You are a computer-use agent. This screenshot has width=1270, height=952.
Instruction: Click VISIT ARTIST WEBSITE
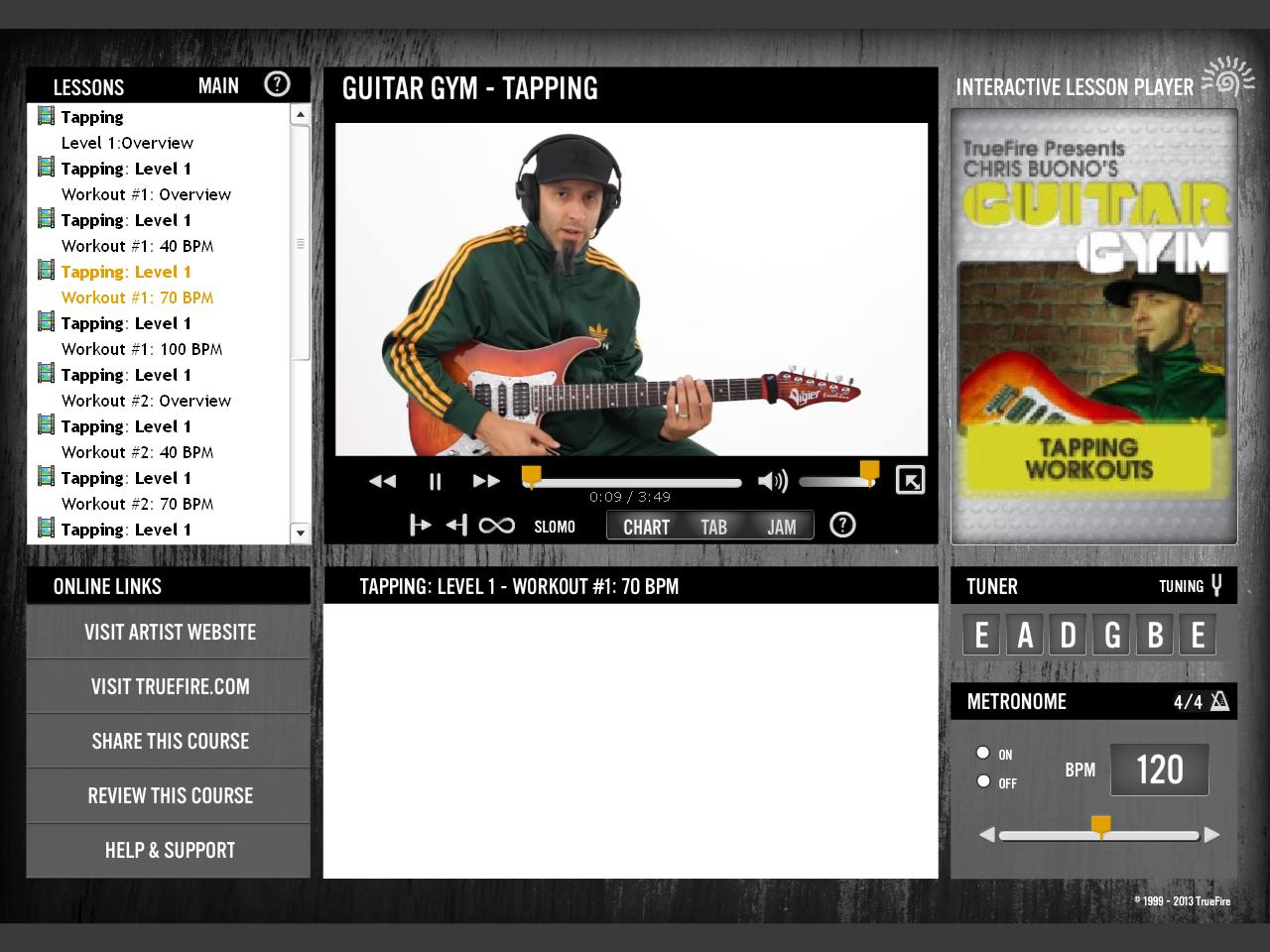pos(169,632)
